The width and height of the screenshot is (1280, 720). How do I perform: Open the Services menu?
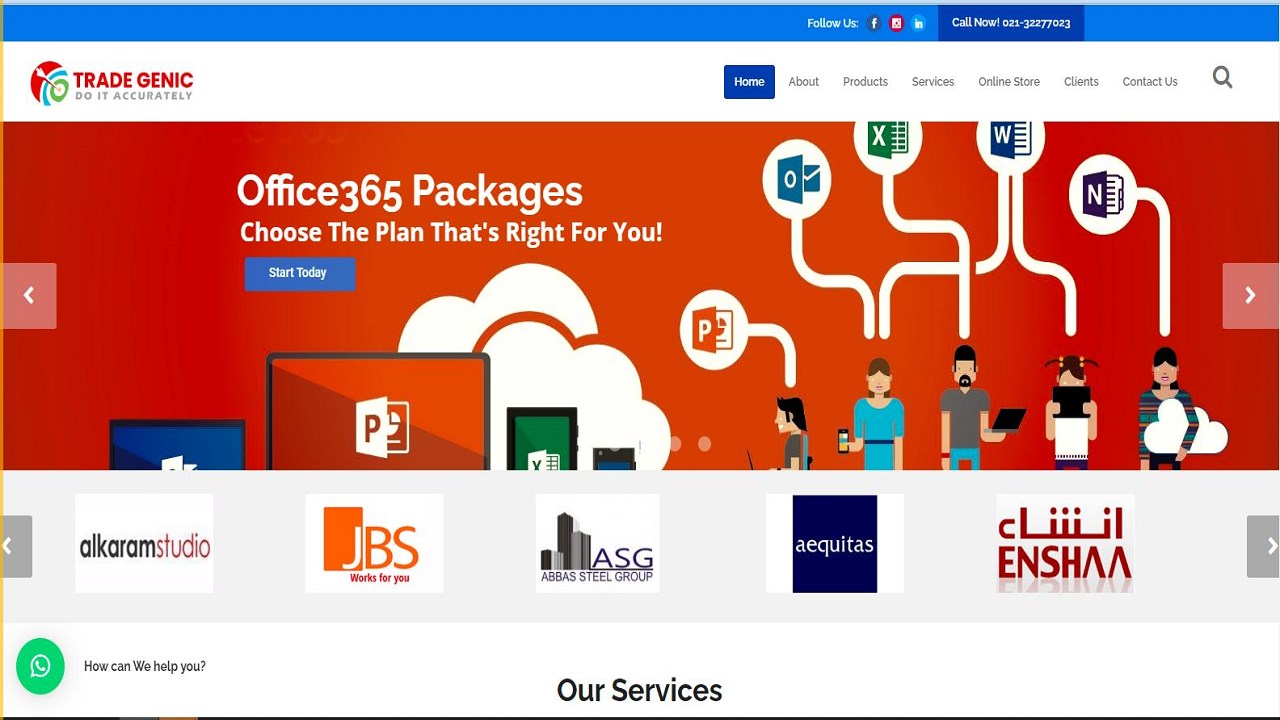point(933,82)
